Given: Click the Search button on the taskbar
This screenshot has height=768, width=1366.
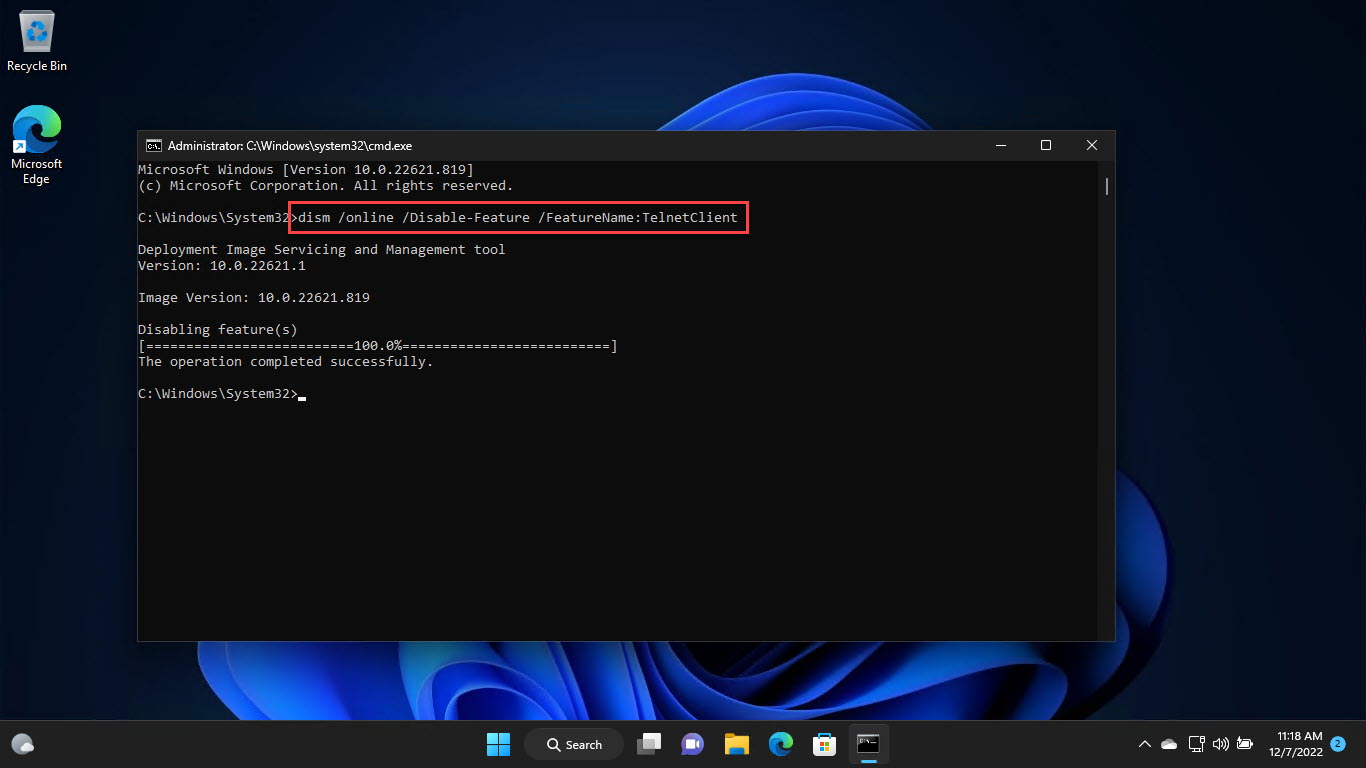Looking at the screenshot, I should click(x=573, y=744).
